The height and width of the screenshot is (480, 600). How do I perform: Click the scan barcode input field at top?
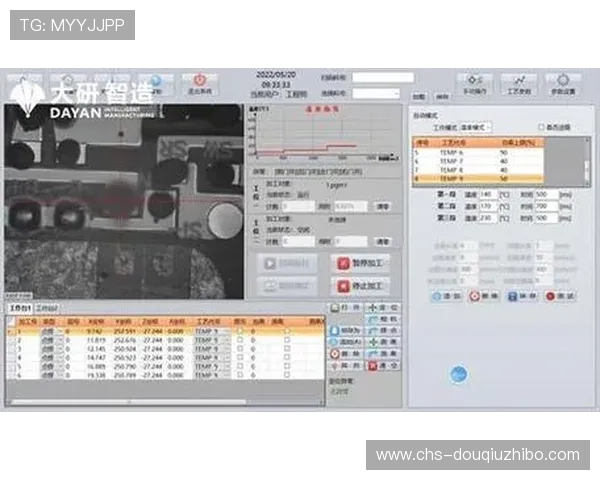(383, 78)
